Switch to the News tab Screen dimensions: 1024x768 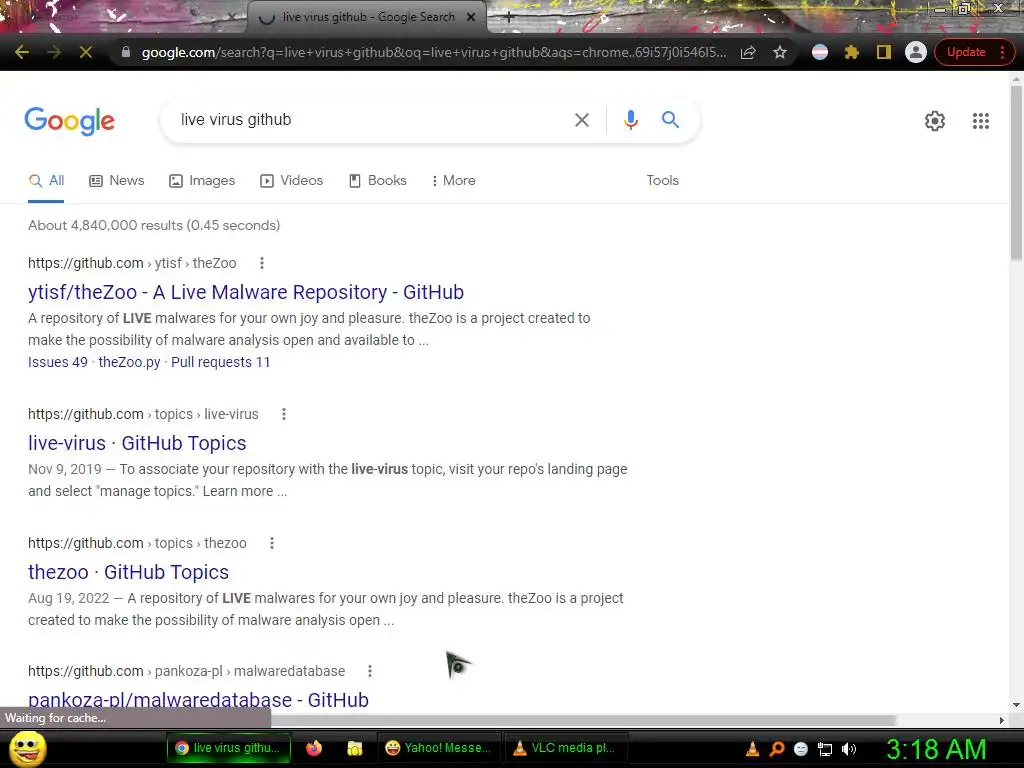pyautogui.click(x=117, y=181)
